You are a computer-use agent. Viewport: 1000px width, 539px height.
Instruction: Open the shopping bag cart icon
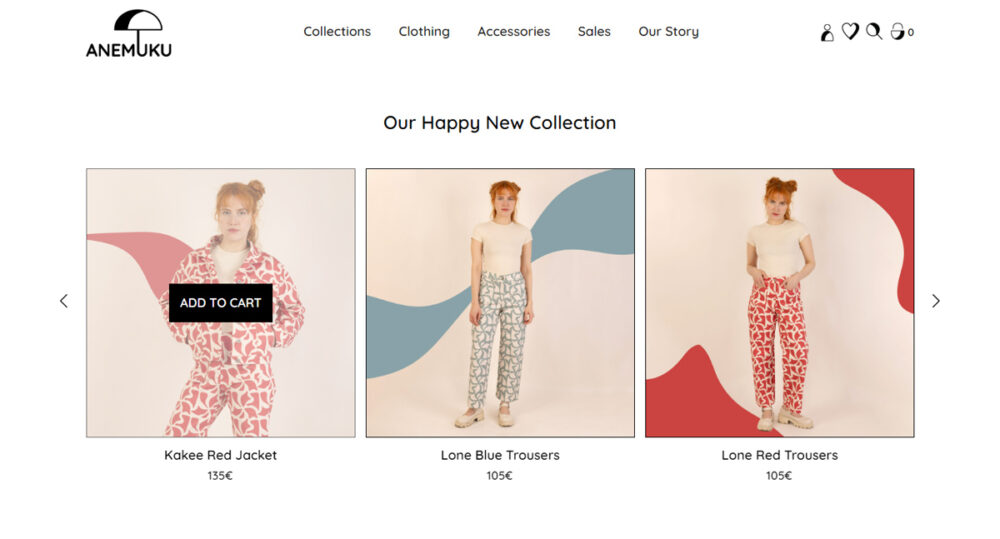pyautogui.click(x=897, y=32)
